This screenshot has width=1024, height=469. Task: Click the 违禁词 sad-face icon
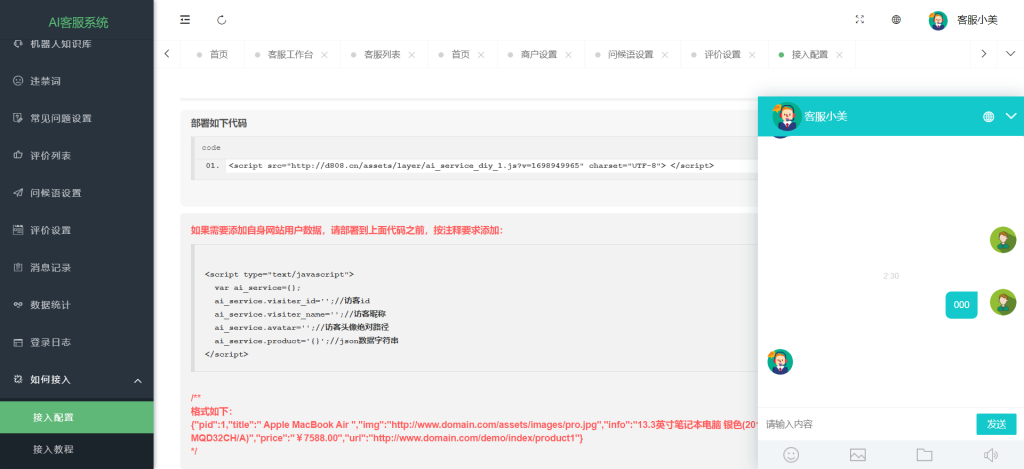pos(18,81)
